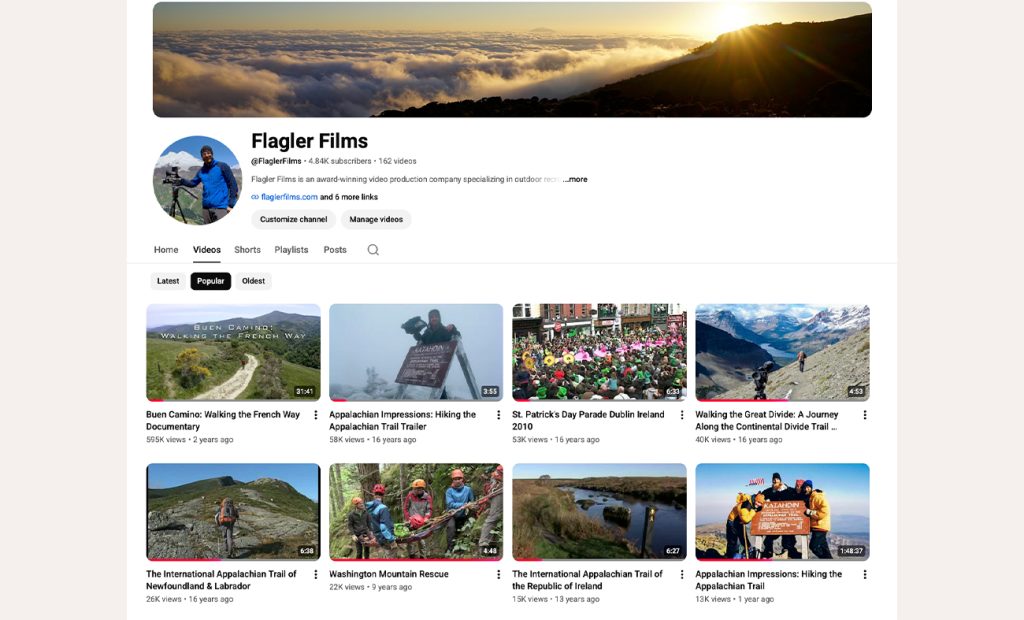Select the Oldest sort filter
The height and width of the screenshot is (620, 1024).
click(x=253, y=281)
